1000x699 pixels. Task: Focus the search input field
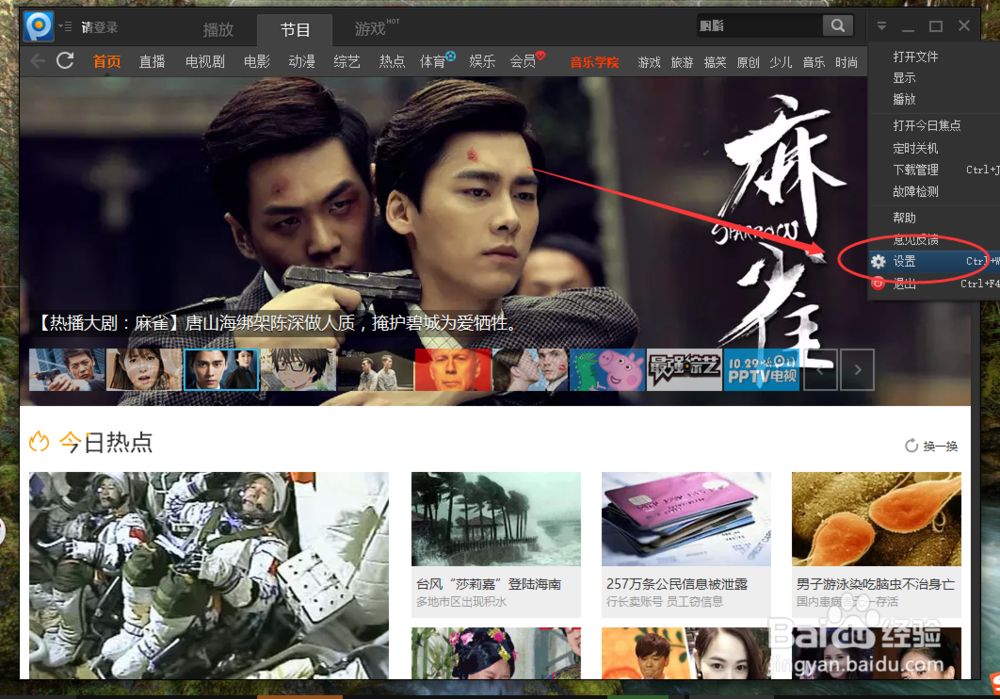[x=759, y=26]
